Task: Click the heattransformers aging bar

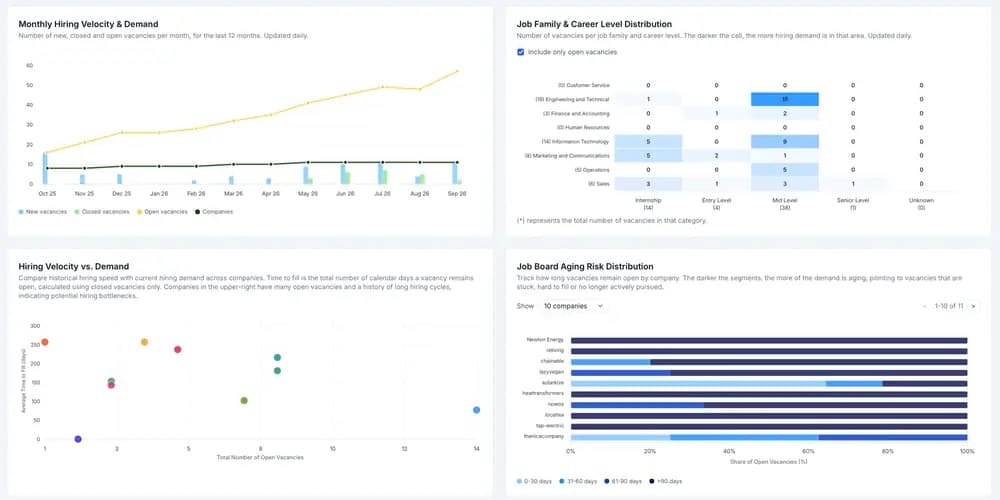Action: [x=769, y=394]
